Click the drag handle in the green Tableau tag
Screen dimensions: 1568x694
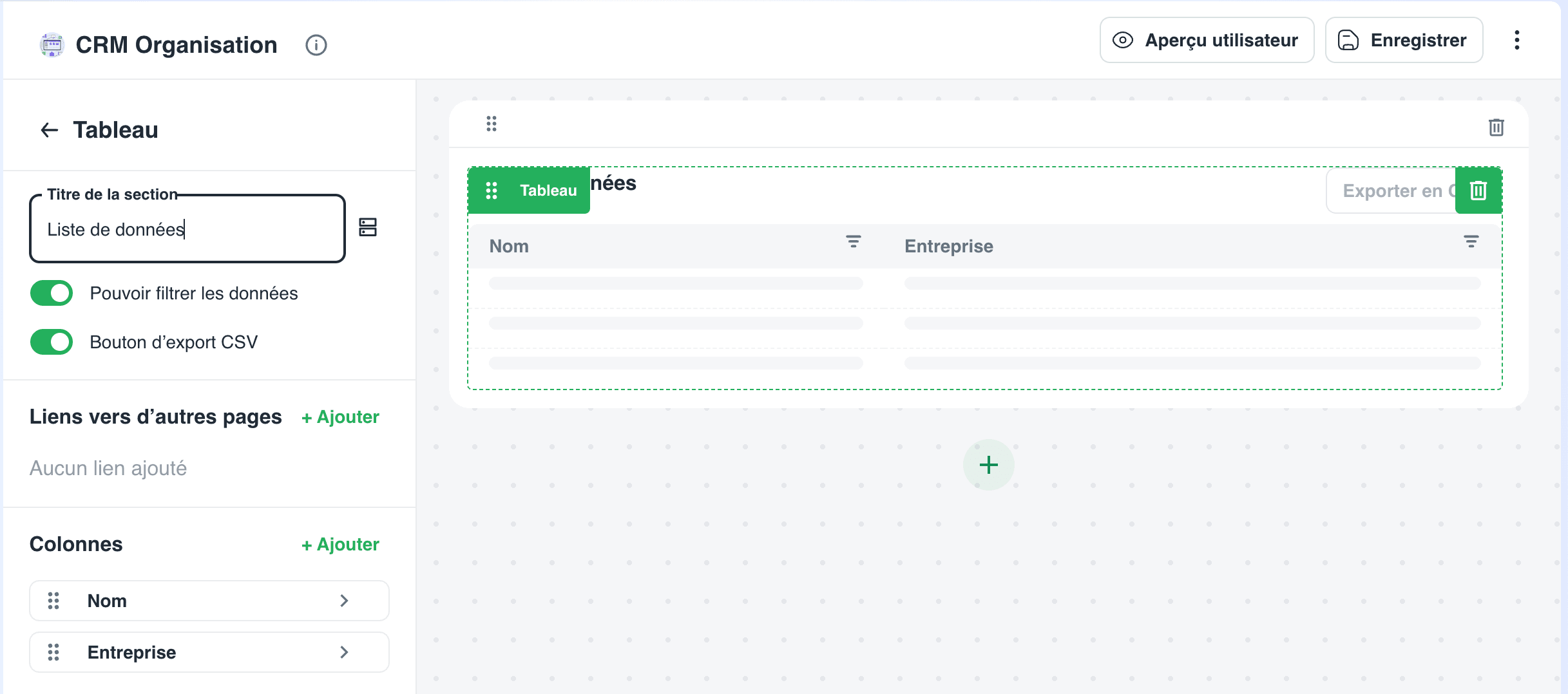tap(492, 191)
